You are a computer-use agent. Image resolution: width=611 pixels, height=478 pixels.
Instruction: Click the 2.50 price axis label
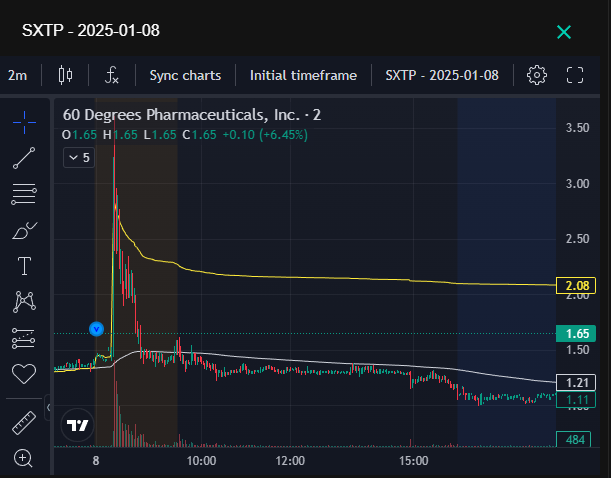click(x=577, y=239)
